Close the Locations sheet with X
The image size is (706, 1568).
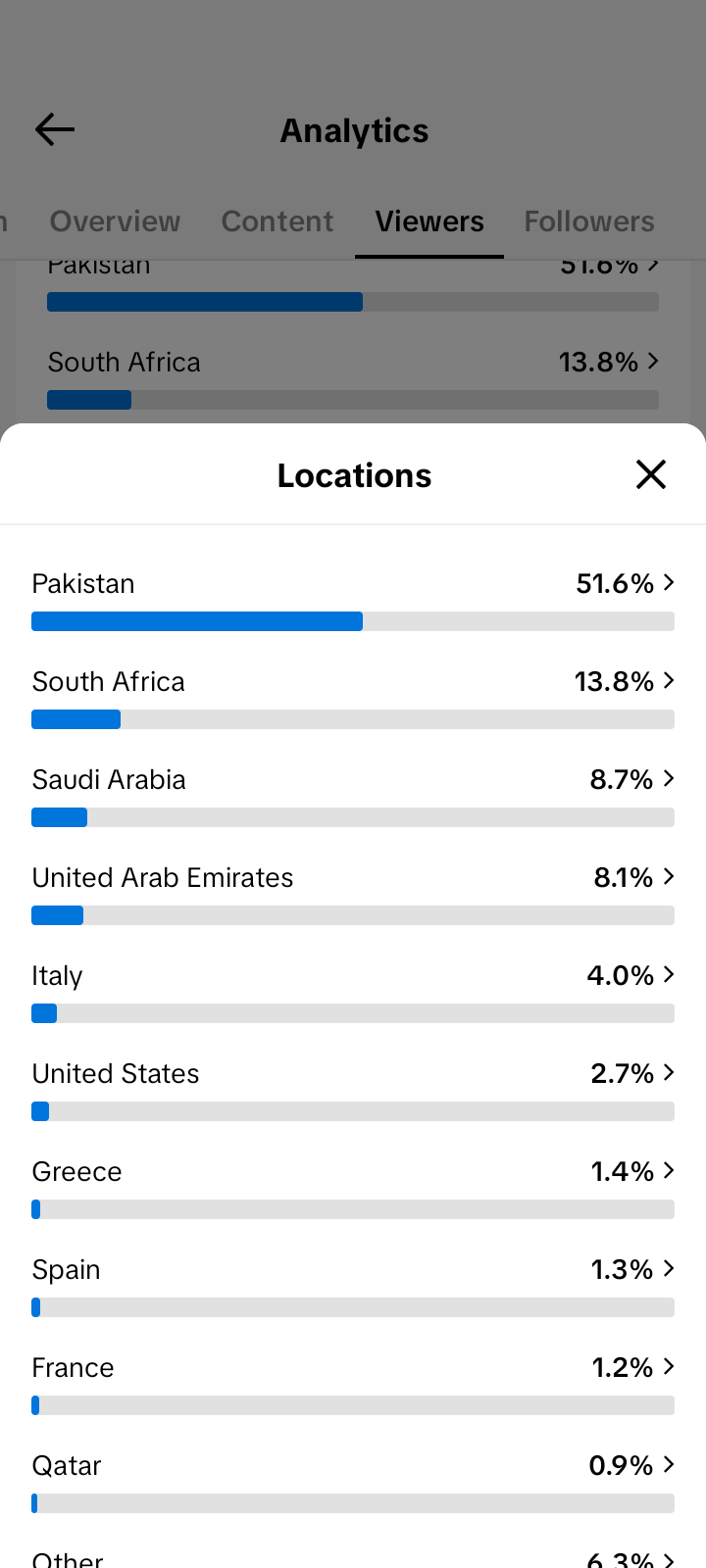pyautogui.click(x=651, y=474)
